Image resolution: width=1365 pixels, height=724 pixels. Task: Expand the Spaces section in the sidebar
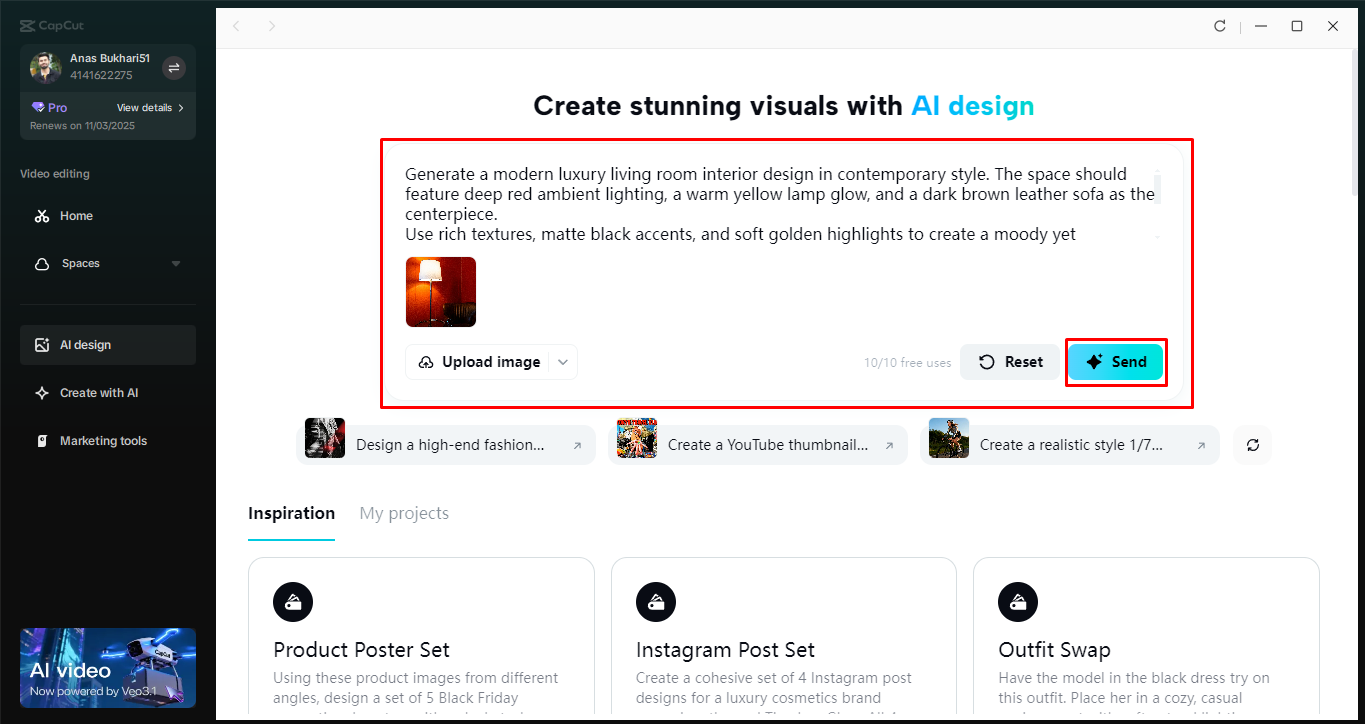pyautogui.click(x=176, y=263)
